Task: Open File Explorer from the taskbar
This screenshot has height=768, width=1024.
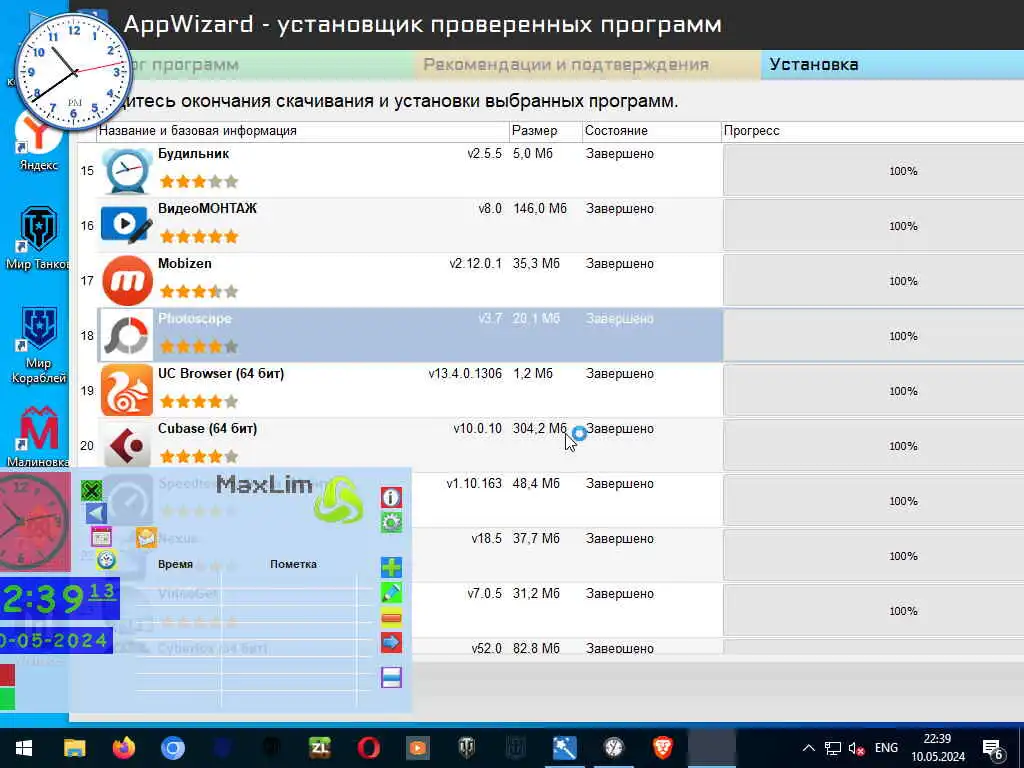Action: coord(74,747)
